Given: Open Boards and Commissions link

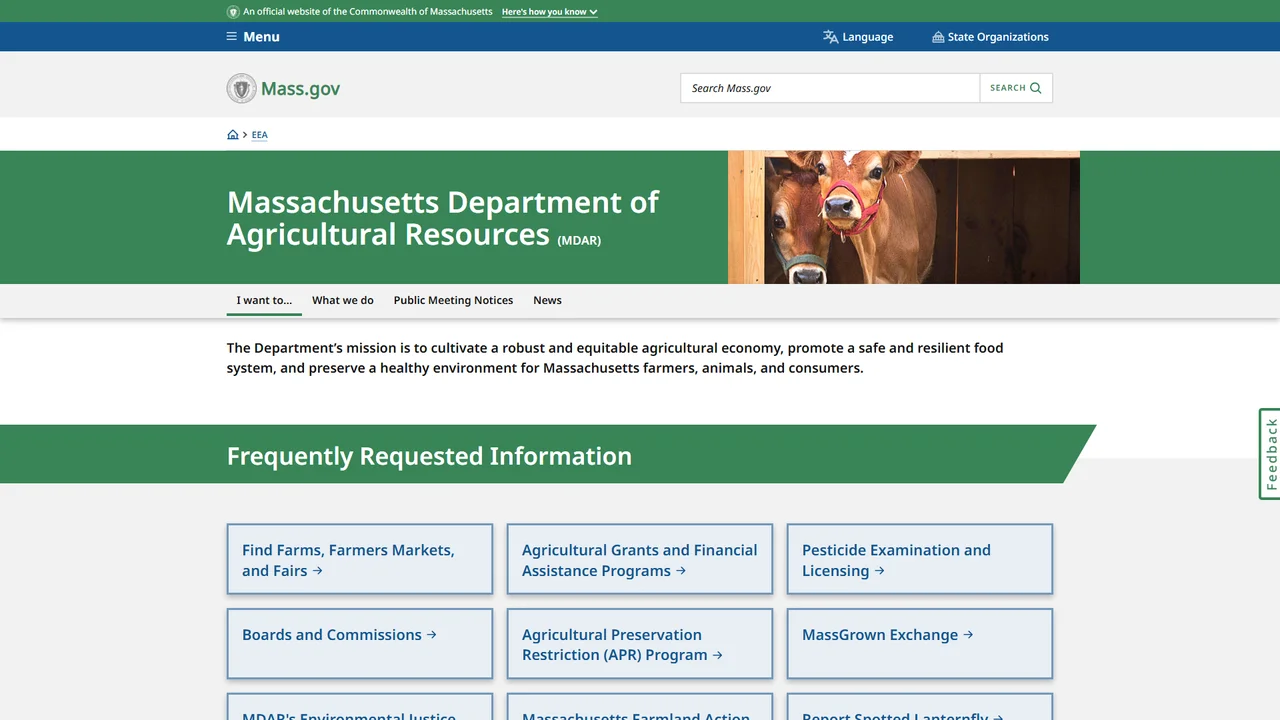Looking at the screenshot, I should pyautogui.click(x=360, y=643).
